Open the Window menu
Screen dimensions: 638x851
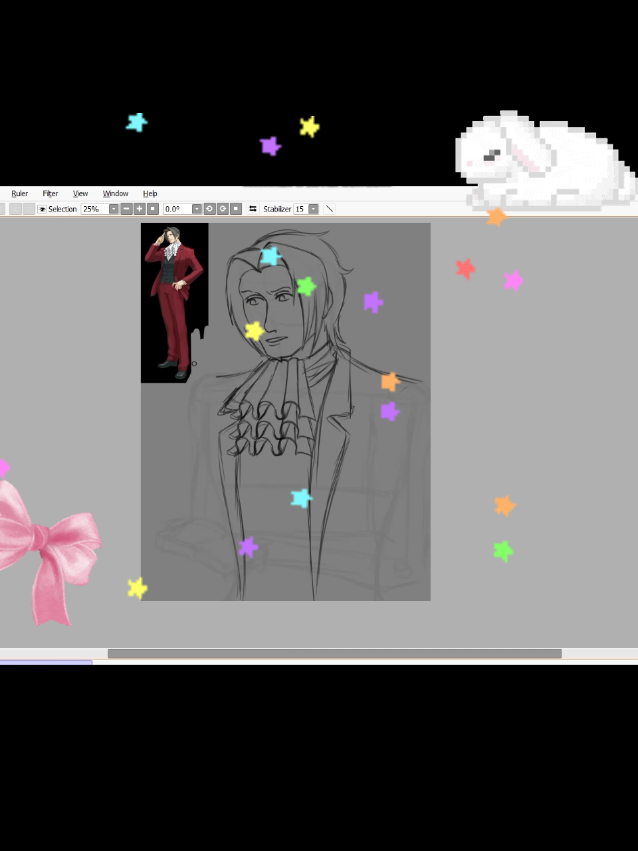(116, 193)
